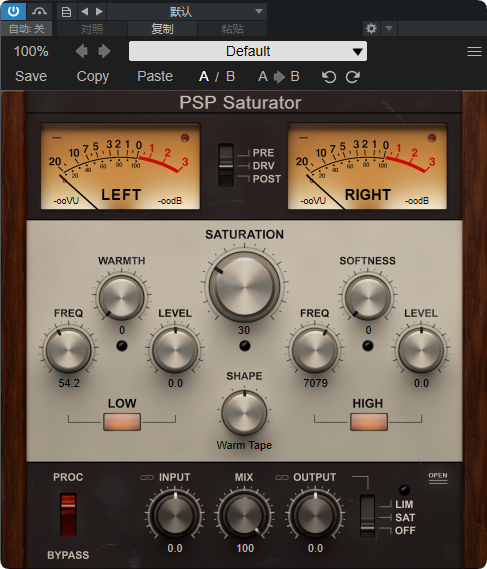Click the sidechain icon next to the power button
Image resolution: width=487 pixels, height=569 pixels.
click(x=39, y=11)
